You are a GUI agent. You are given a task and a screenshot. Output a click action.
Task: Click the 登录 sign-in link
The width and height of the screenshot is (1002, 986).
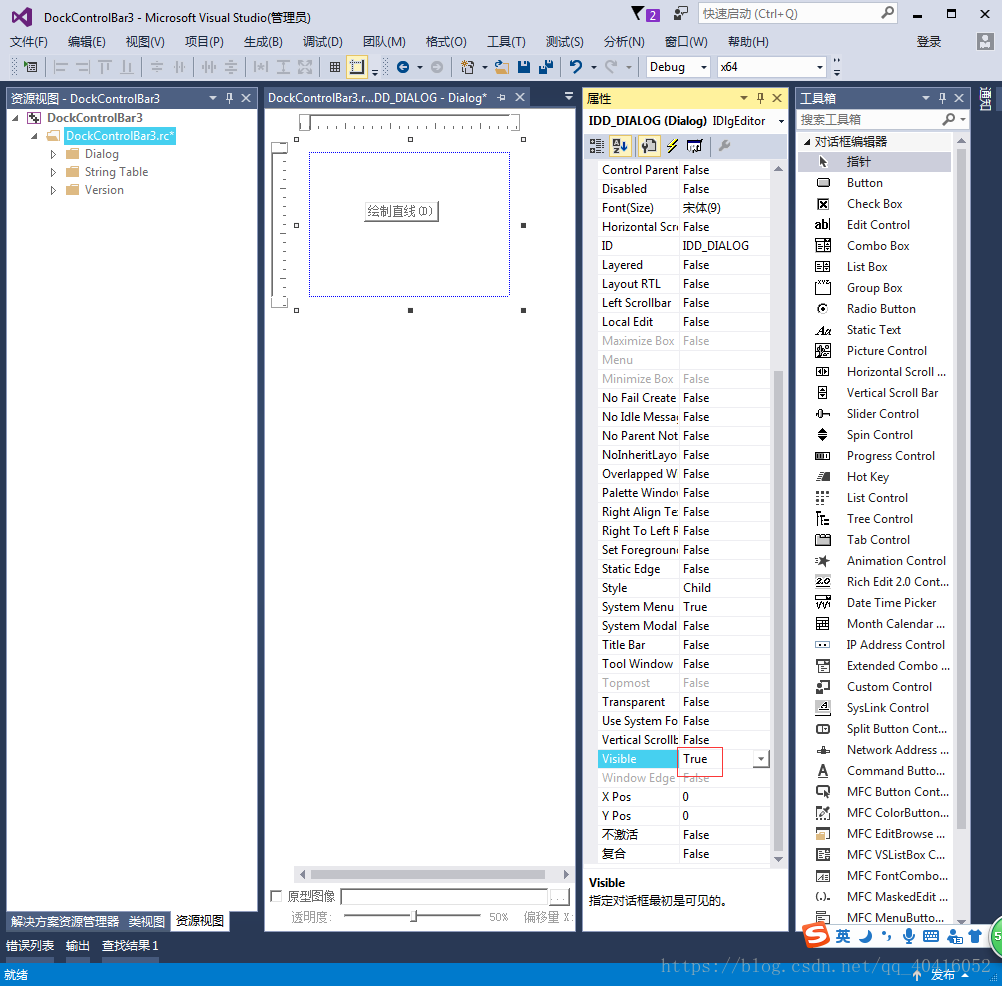coord(929,42)
